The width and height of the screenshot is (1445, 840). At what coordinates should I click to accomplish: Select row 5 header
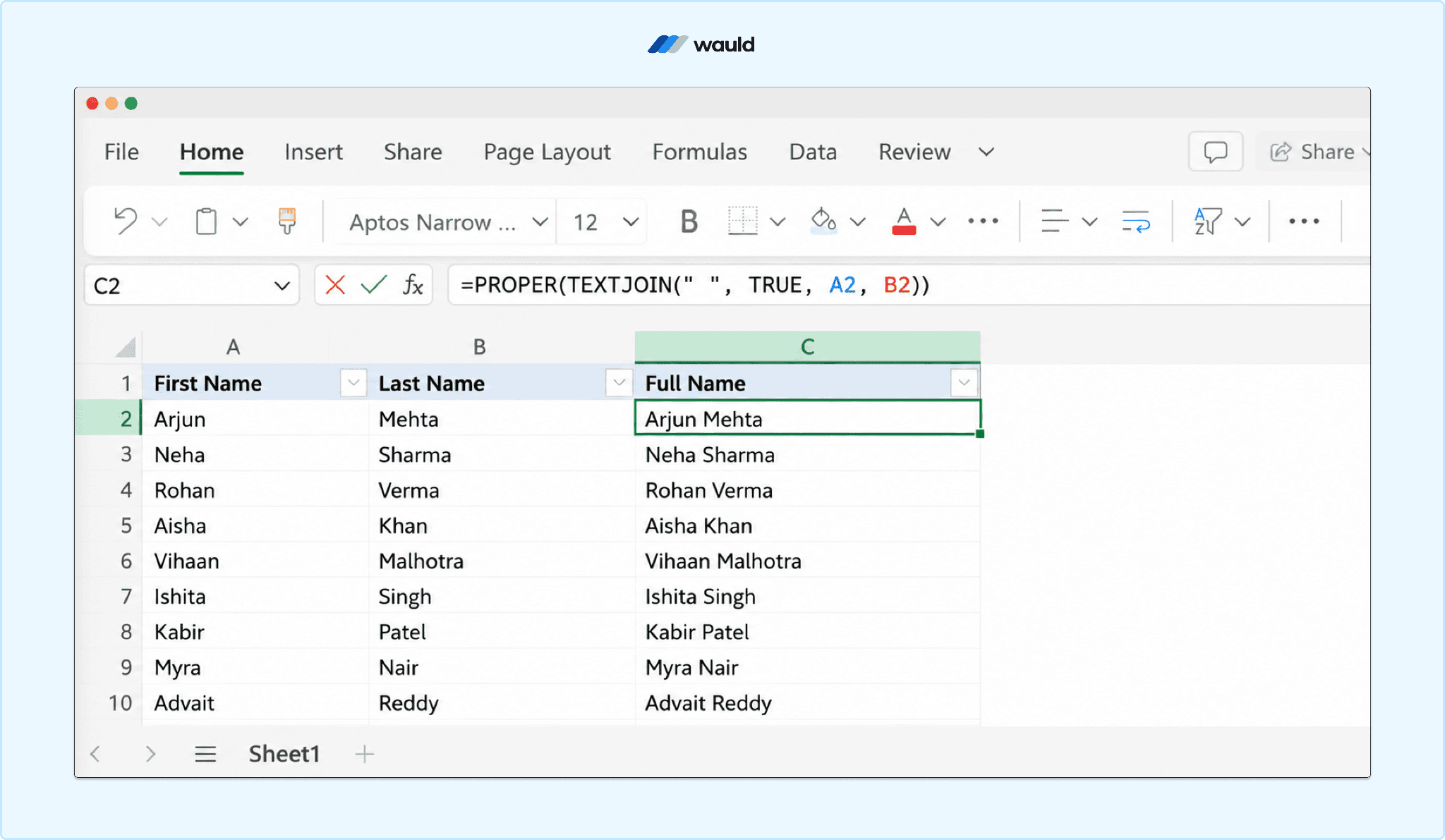(x=109, y=525)
